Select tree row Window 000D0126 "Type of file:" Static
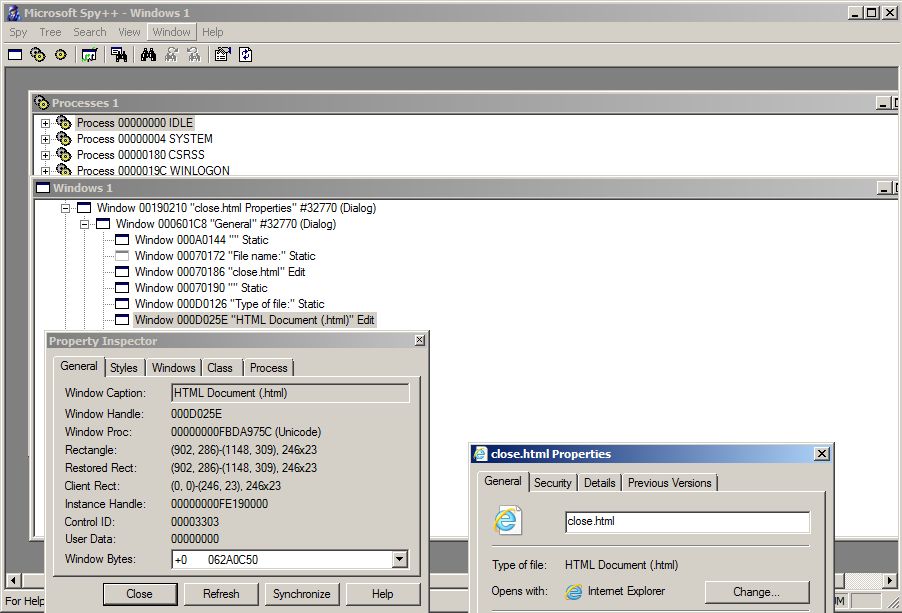 230,304
